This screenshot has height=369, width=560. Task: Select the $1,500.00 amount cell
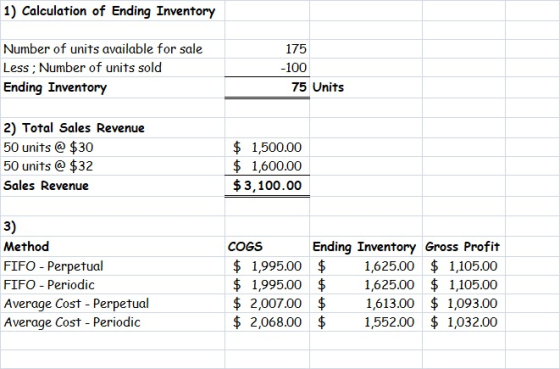tap(267, 147)
